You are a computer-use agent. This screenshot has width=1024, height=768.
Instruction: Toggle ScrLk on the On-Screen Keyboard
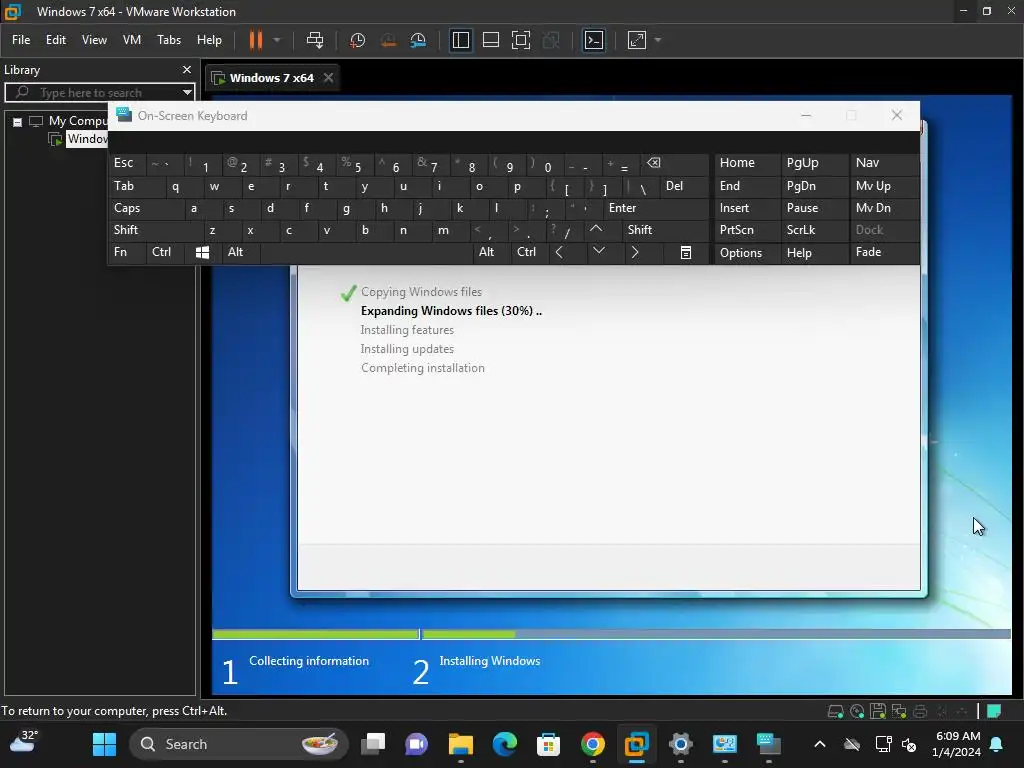click(x=814, y=230)
